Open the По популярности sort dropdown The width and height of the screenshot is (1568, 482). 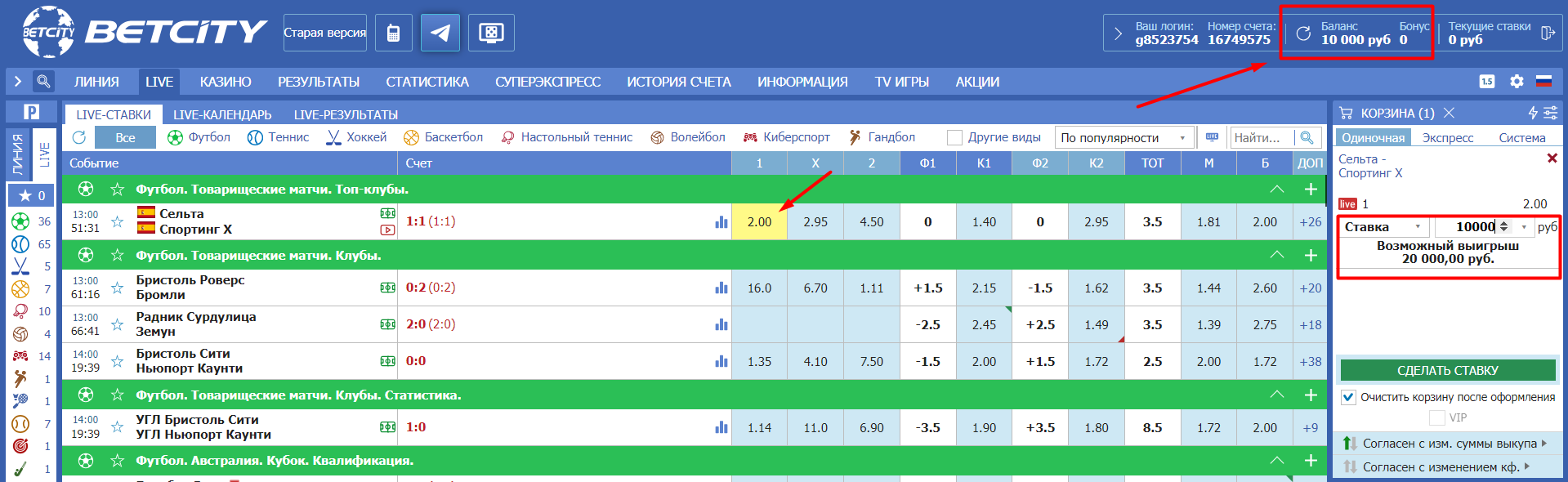coord(1124,138)
